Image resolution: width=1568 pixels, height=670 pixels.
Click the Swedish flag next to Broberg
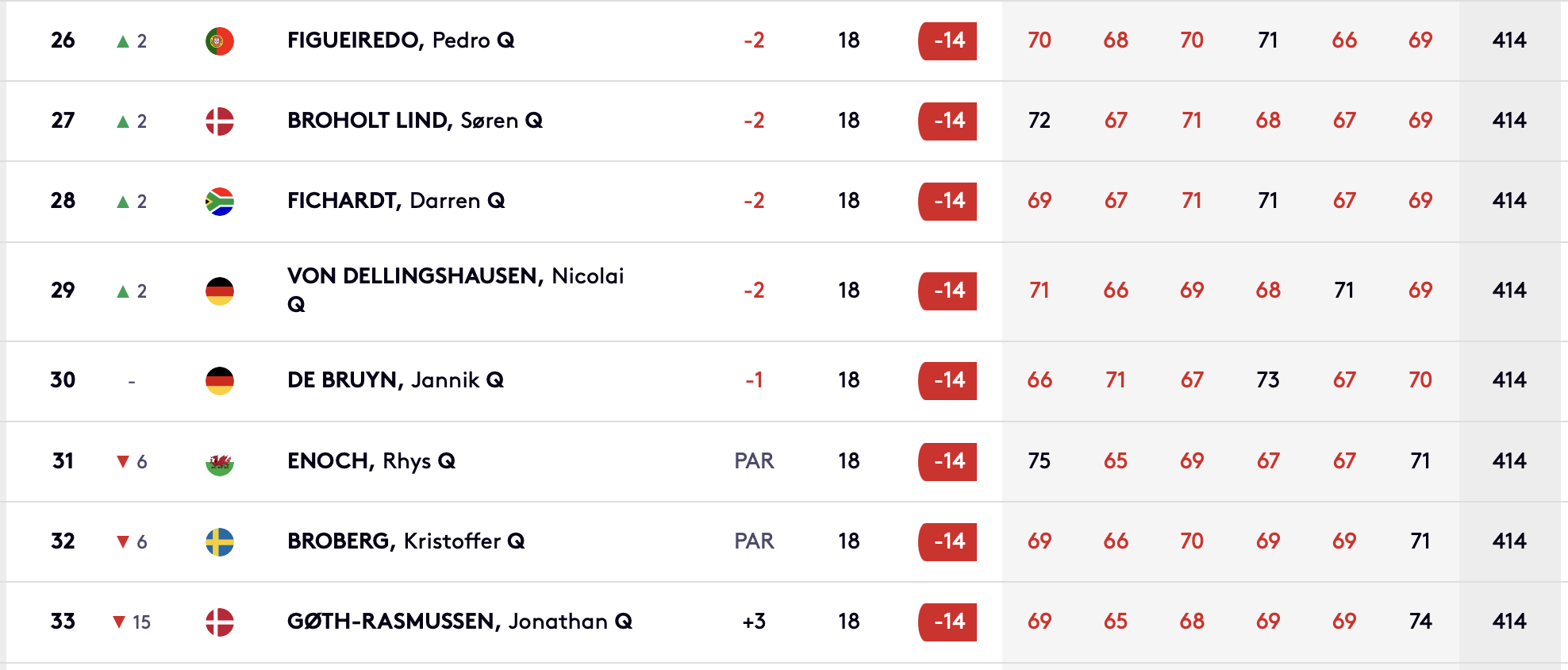[219, 541]
